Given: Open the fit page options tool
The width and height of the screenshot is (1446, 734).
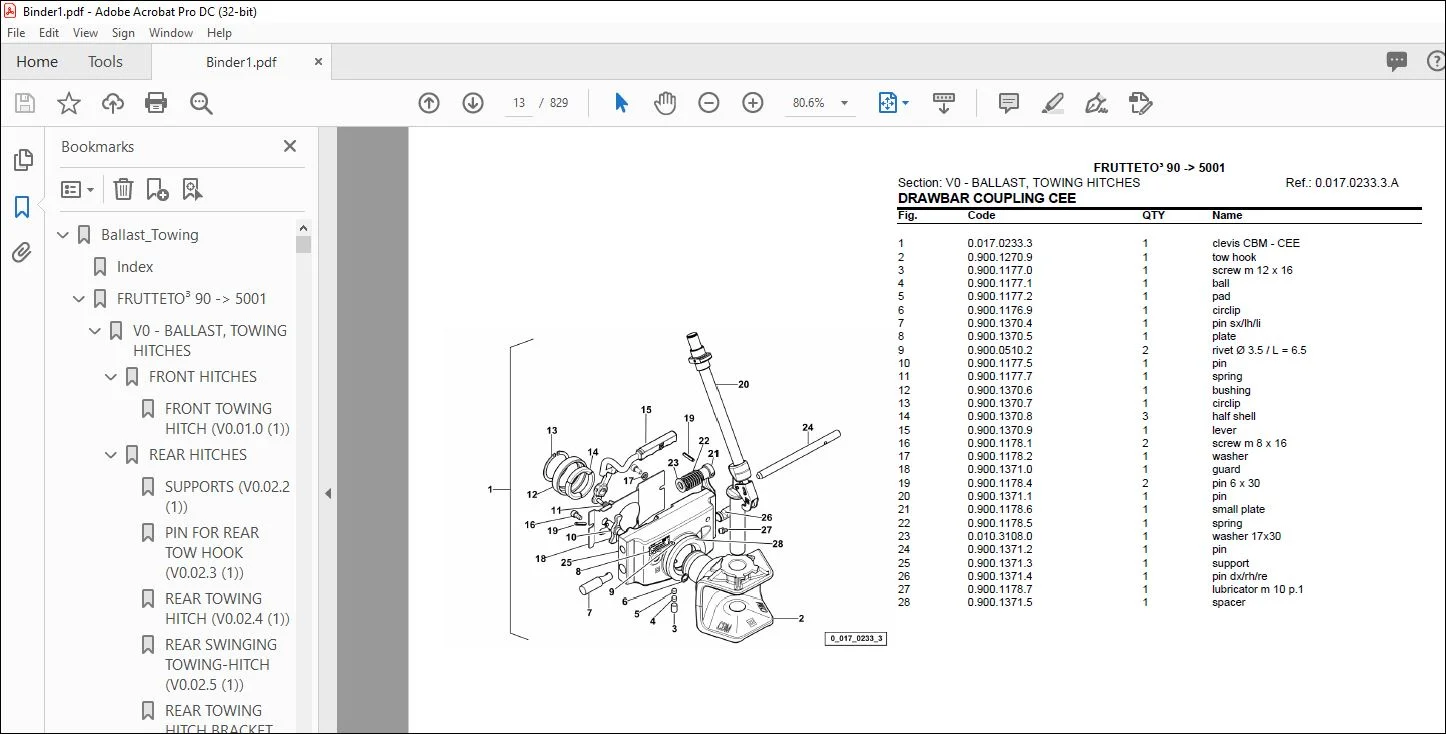Looking at the screenshot, I should click(892, 103).
